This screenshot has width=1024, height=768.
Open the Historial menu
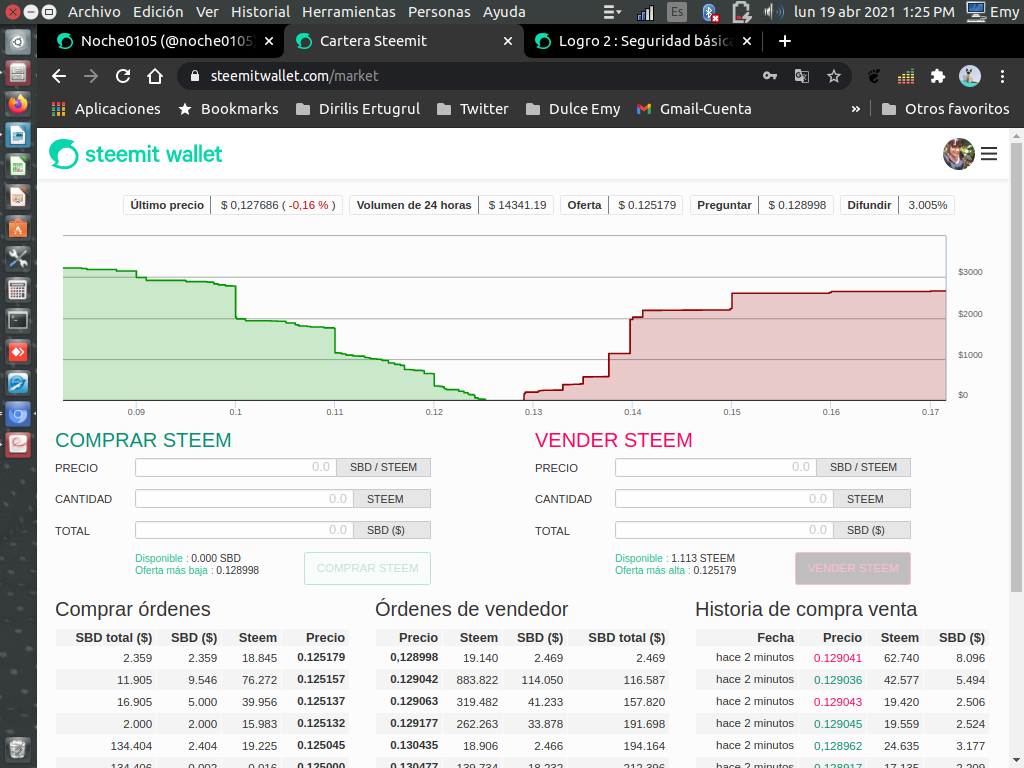pos(260,12)
